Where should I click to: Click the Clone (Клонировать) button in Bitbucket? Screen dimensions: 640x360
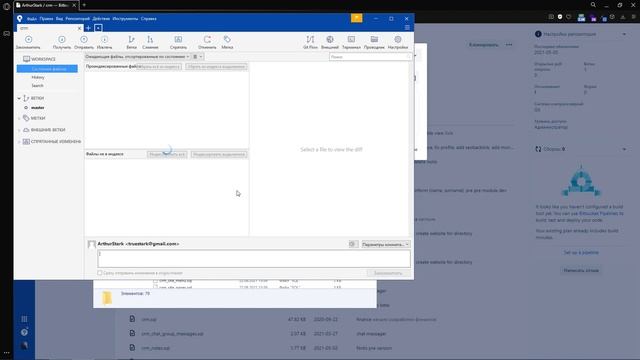coord(483,45)
